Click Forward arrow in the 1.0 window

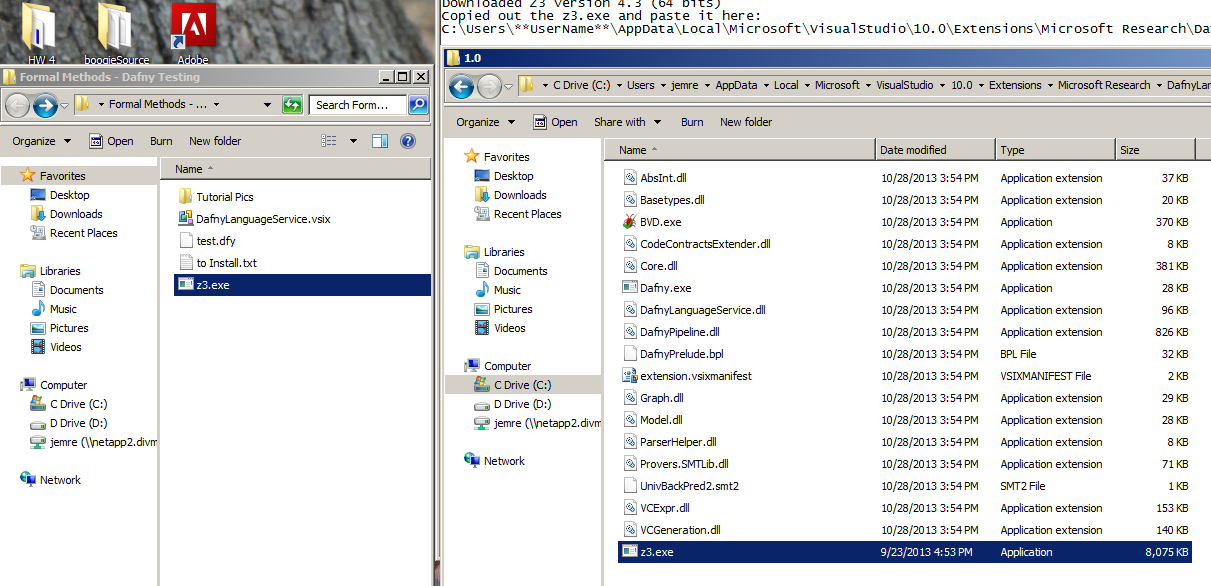(489, 86)
